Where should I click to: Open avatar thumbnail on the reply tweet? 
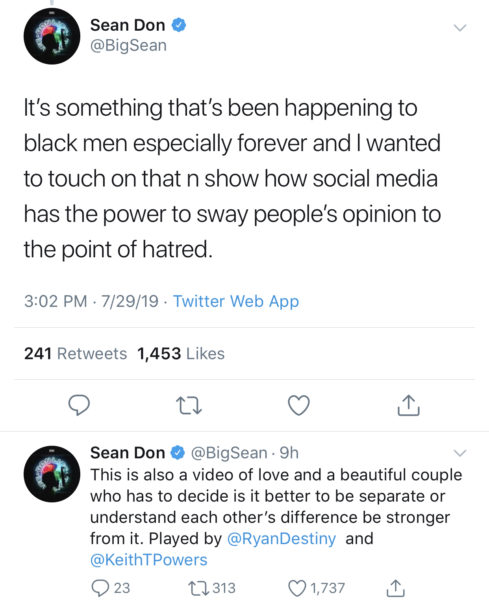(52, 474)
